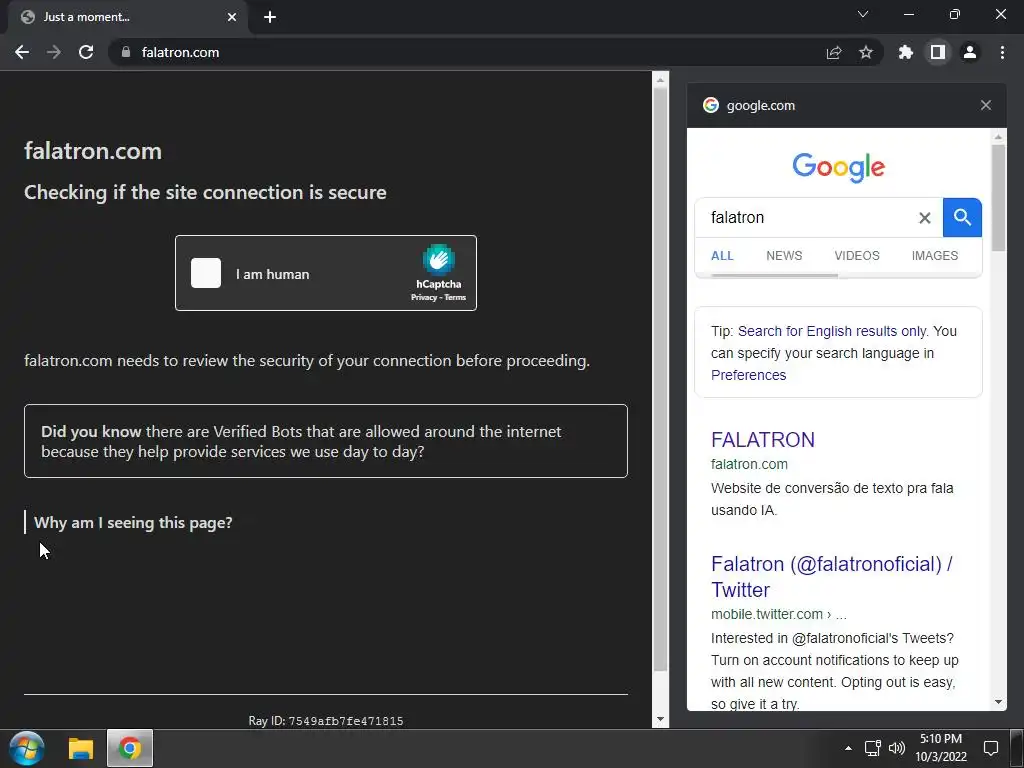
Task: Open the FALATRON search result
Action: coord(763,440)
